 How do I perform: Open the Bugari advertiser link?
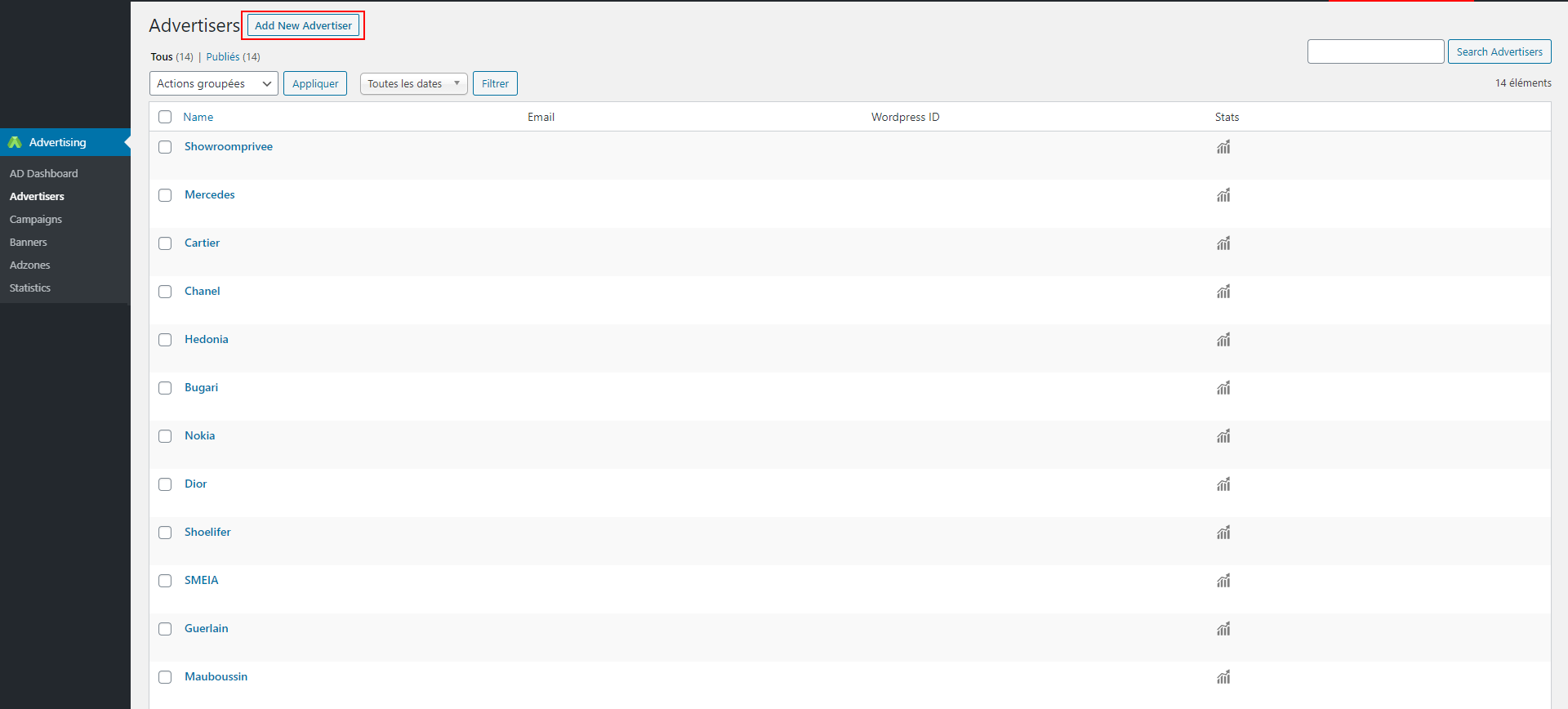pyautogui.click(x=201, y=387)
